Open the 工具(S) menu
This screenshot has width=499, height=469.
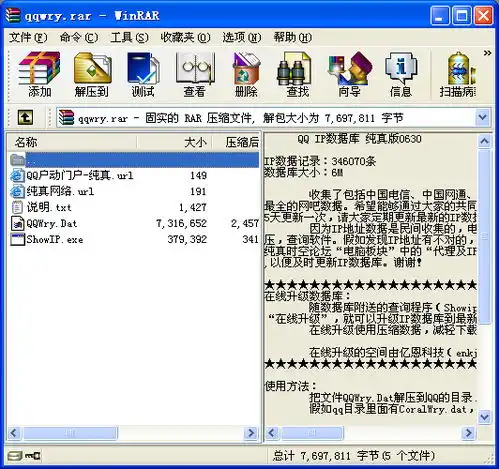click(129, 37)
